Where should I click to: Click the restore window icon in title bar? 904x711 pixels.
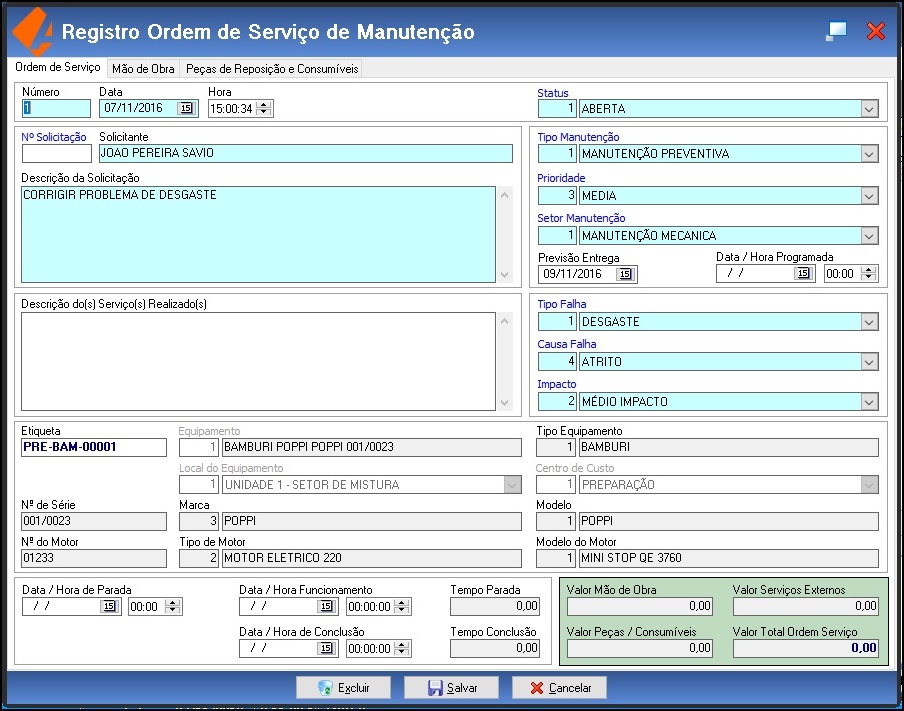(836, 31)
